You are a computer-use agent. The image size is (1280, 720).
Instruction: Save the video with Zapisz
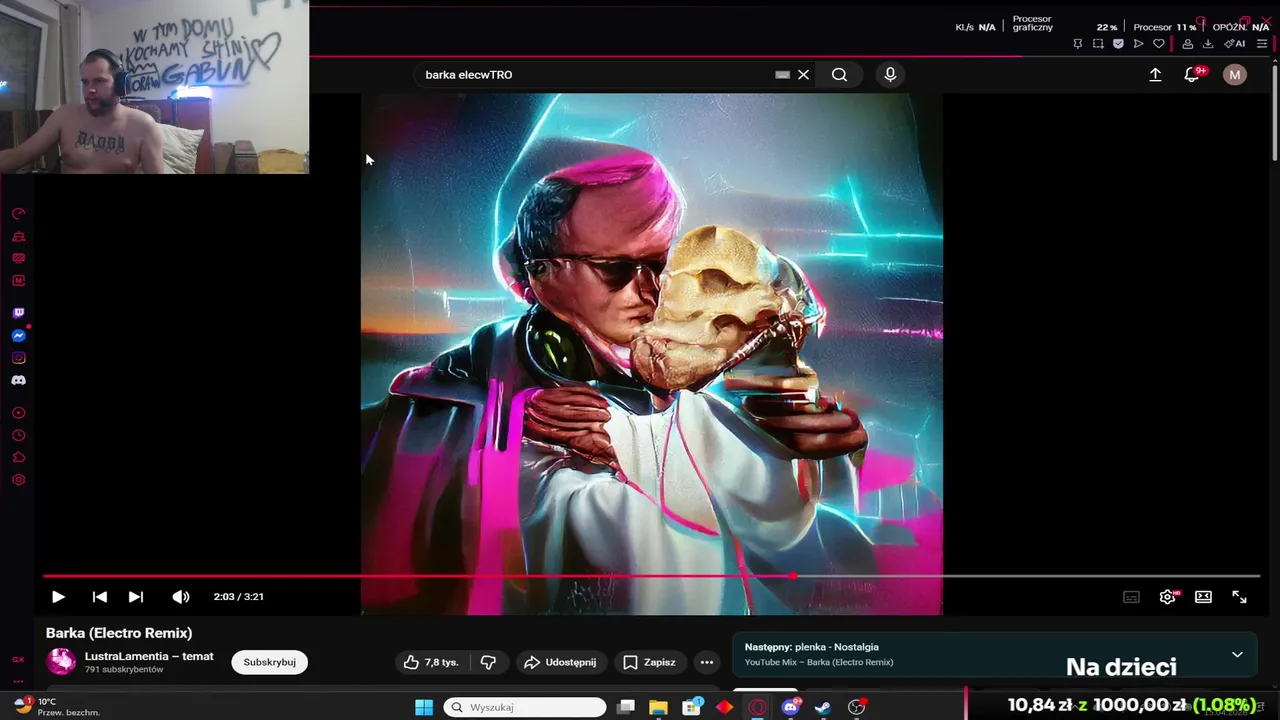649,662
